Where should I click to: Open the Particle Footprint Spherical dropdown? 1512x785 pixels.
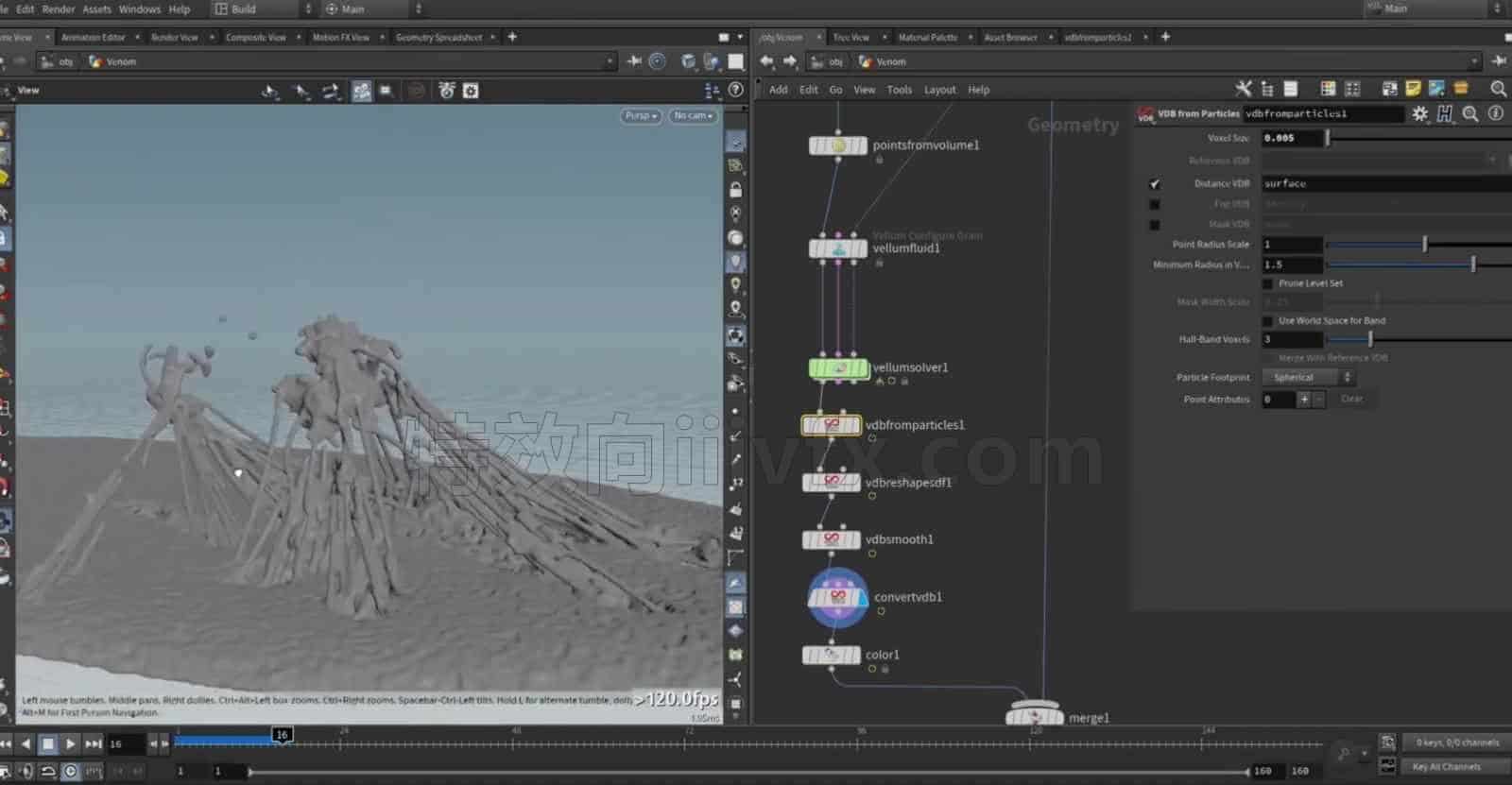click(x=1309, y=377)
